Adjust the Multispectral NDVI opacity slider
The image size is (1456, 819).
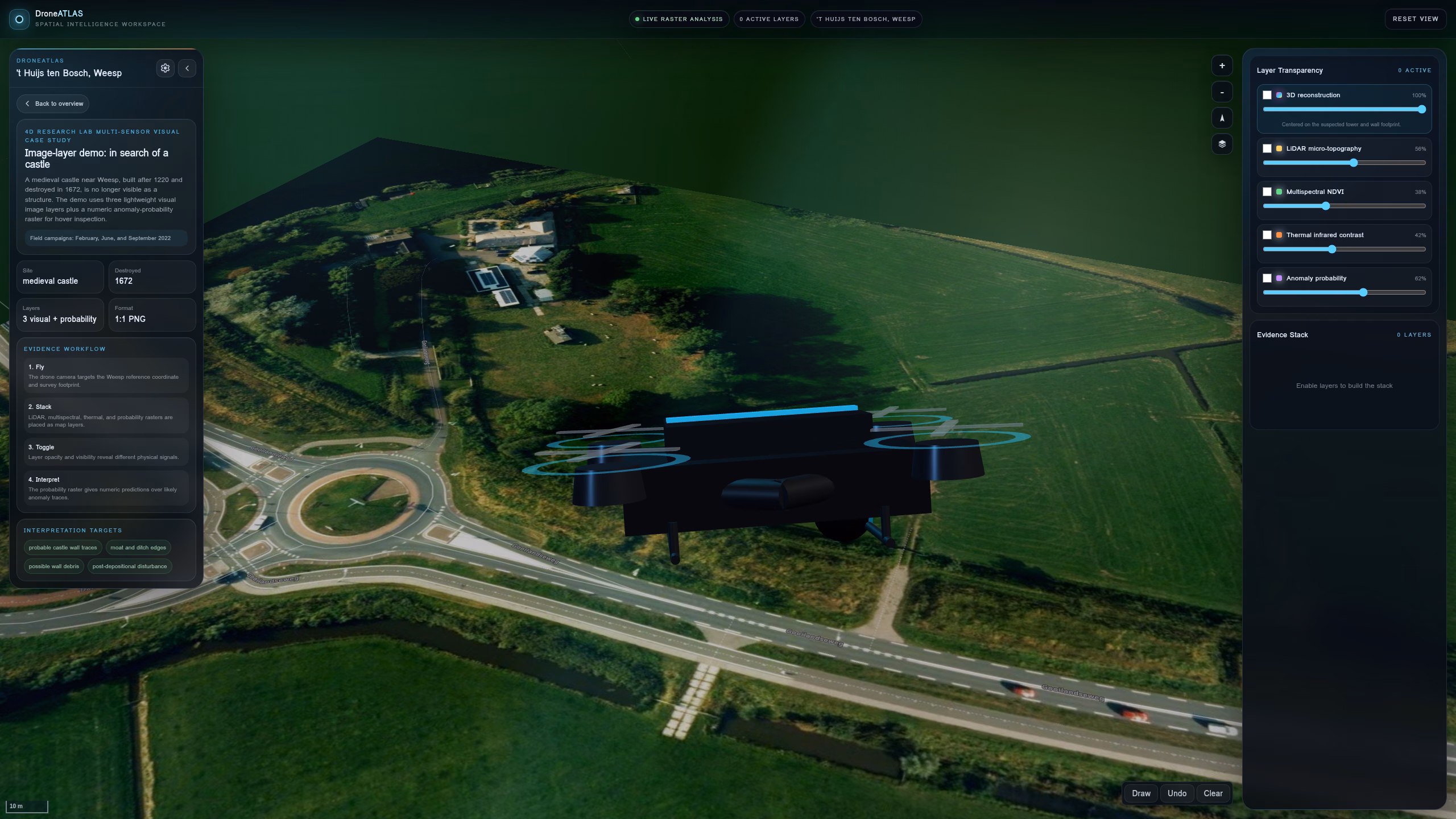(x=1344, y=206)
